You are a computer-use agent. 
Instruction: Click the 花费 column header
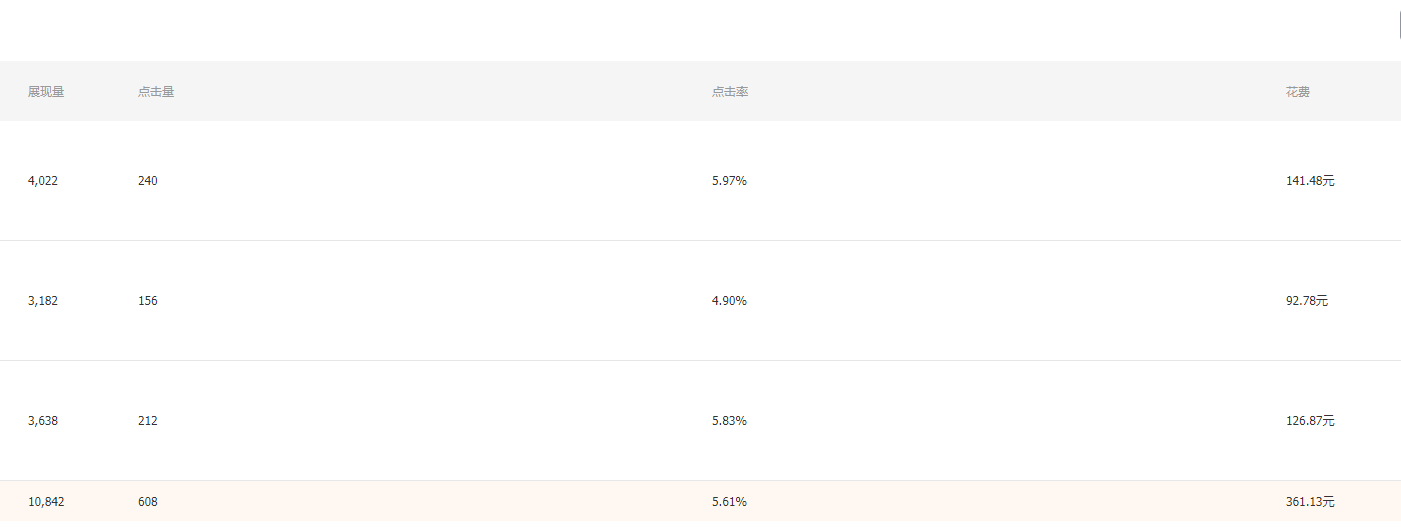click(x=1298, y=92)
